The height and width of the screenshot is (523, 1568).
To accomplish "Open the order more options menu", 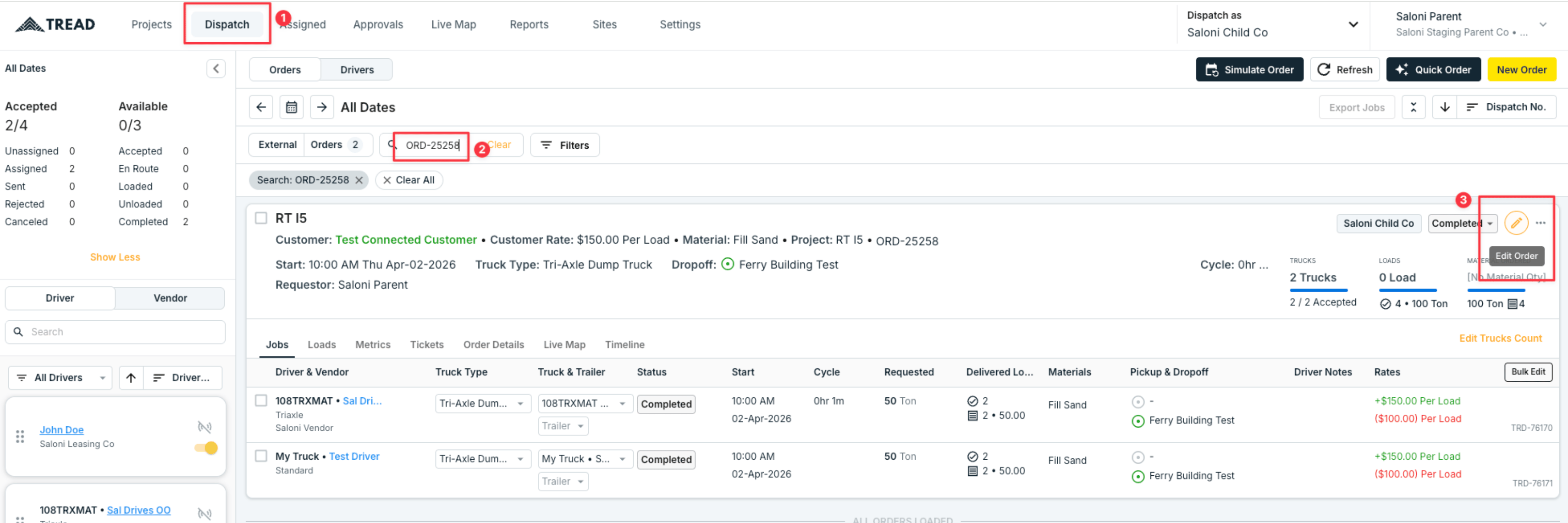I will [1540, 223].
